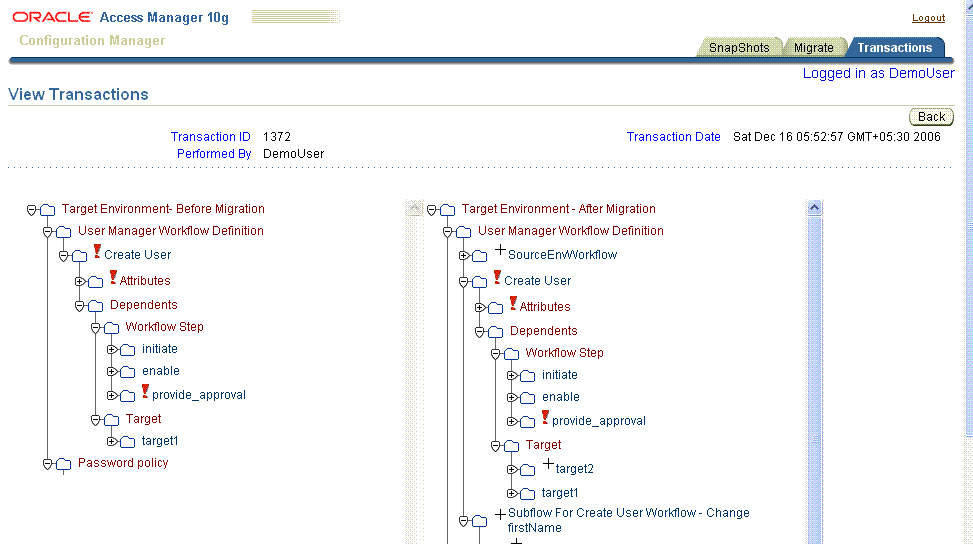
Task: Click folder icon beside left Workflow Step
Action: tap(112, 328)
